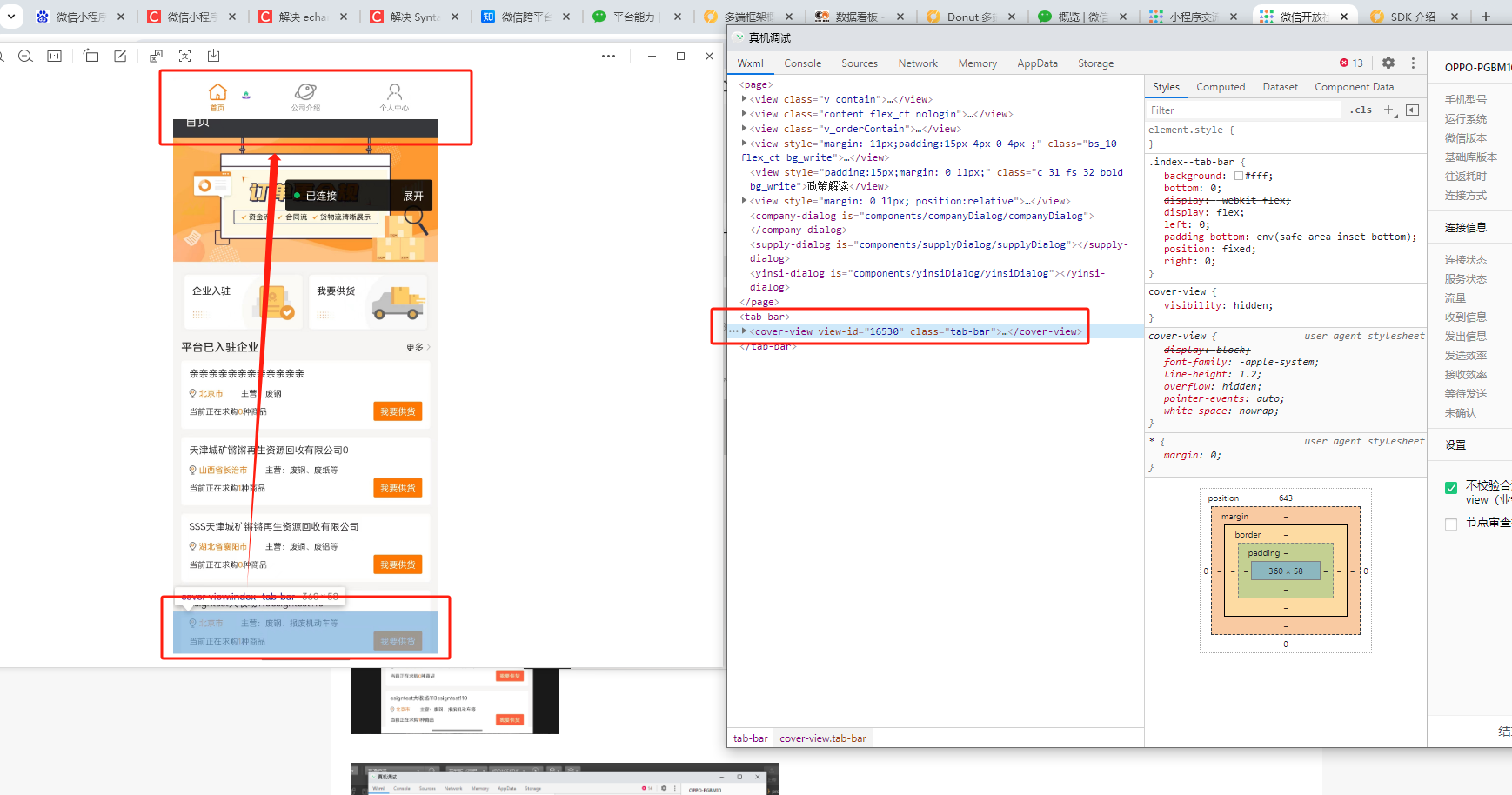Screen dimensions: 1512x795
Task: Enable the 不校验合法域名 checkbox
Action: (1451, 488)
